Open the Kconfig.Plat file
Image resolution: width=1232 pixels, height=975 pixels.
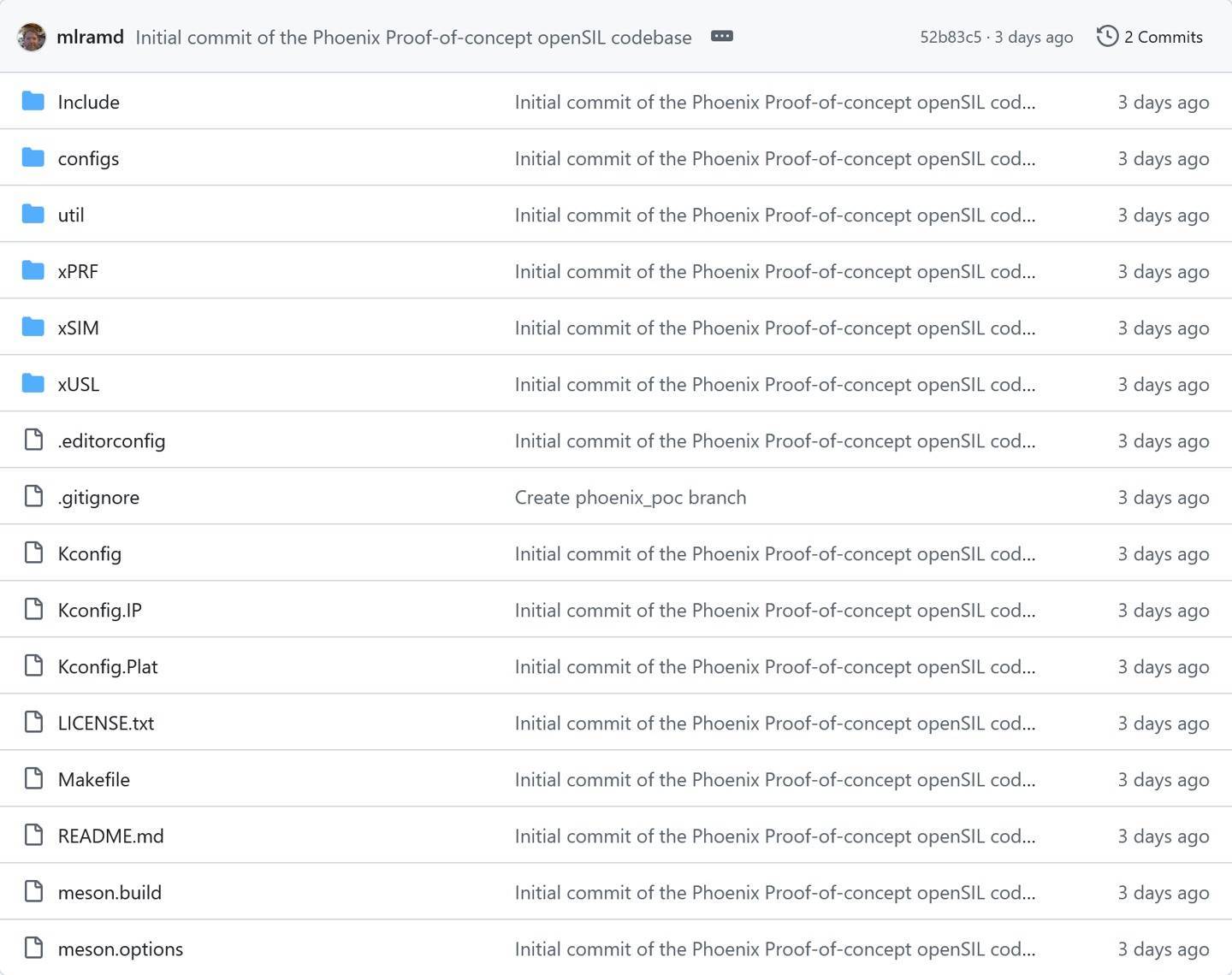click(x=108, y=666)
